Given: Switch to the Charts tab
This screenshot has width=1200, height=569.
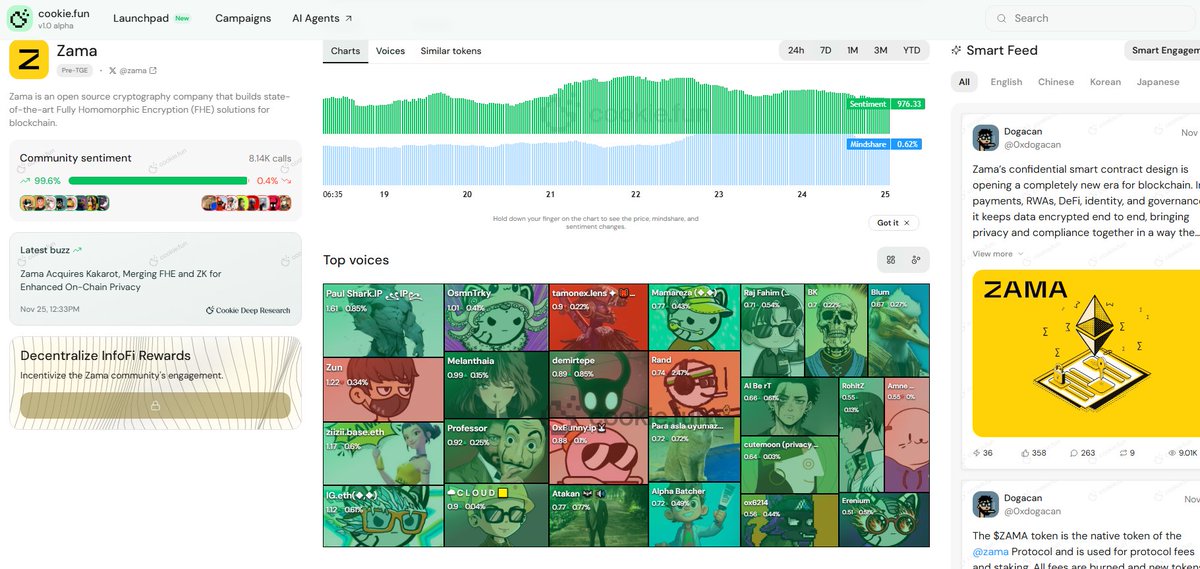Looking at the screenshot, I should (x=345, y=51).
